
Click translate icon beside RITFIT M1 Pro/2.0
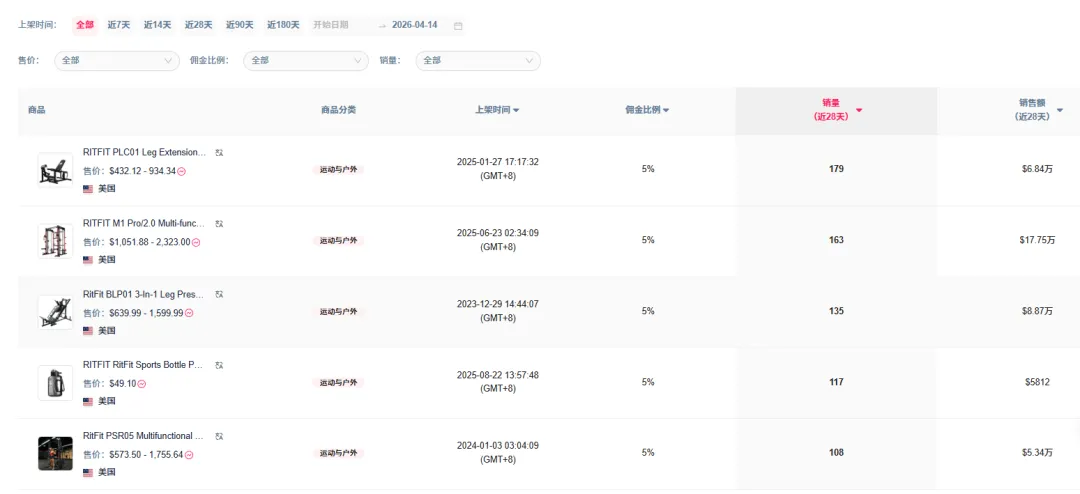click(219, 224)
